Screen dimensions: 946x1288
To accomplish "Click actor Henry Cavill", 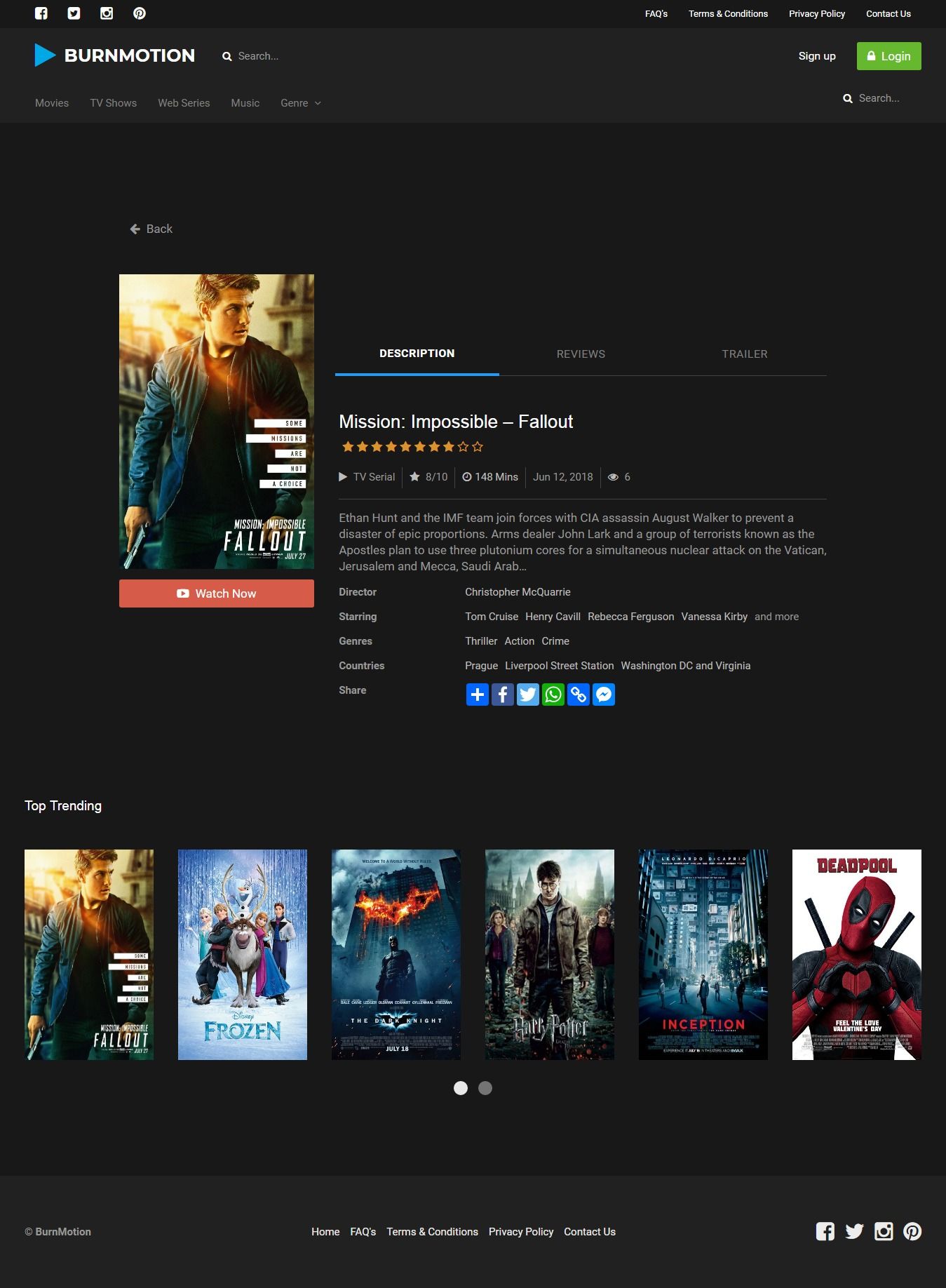I will point(553,617).
